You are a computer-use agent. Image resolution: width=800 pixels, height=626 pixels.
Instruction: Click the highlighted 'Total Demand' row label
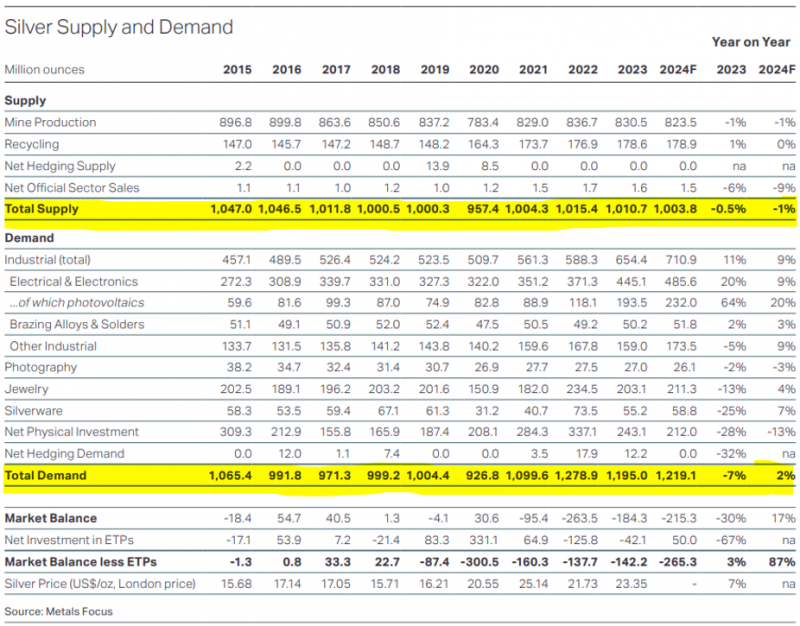point(45,476)
